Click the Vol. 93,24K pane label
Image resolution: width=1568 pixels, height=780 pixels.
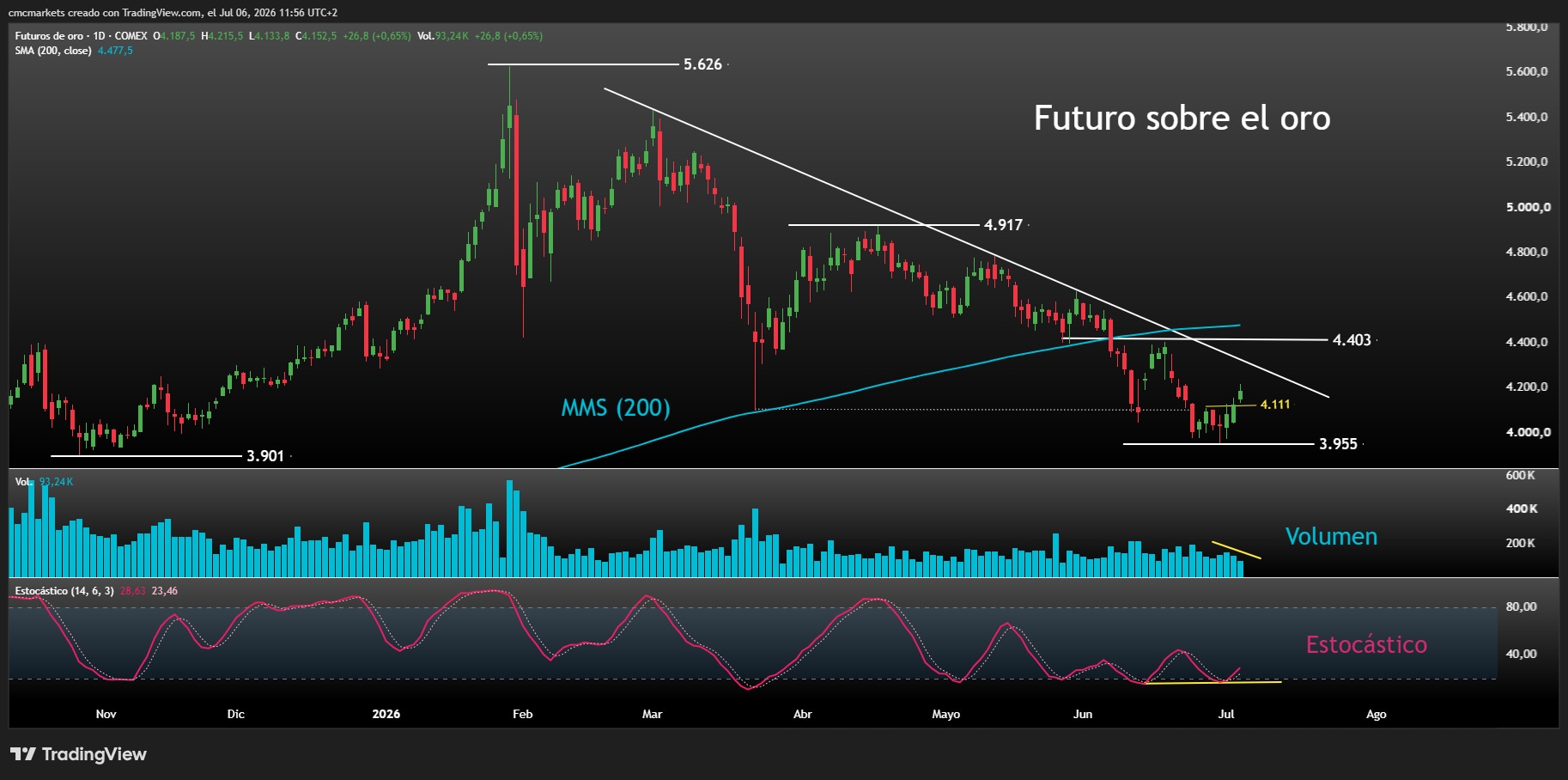point(44,482)
